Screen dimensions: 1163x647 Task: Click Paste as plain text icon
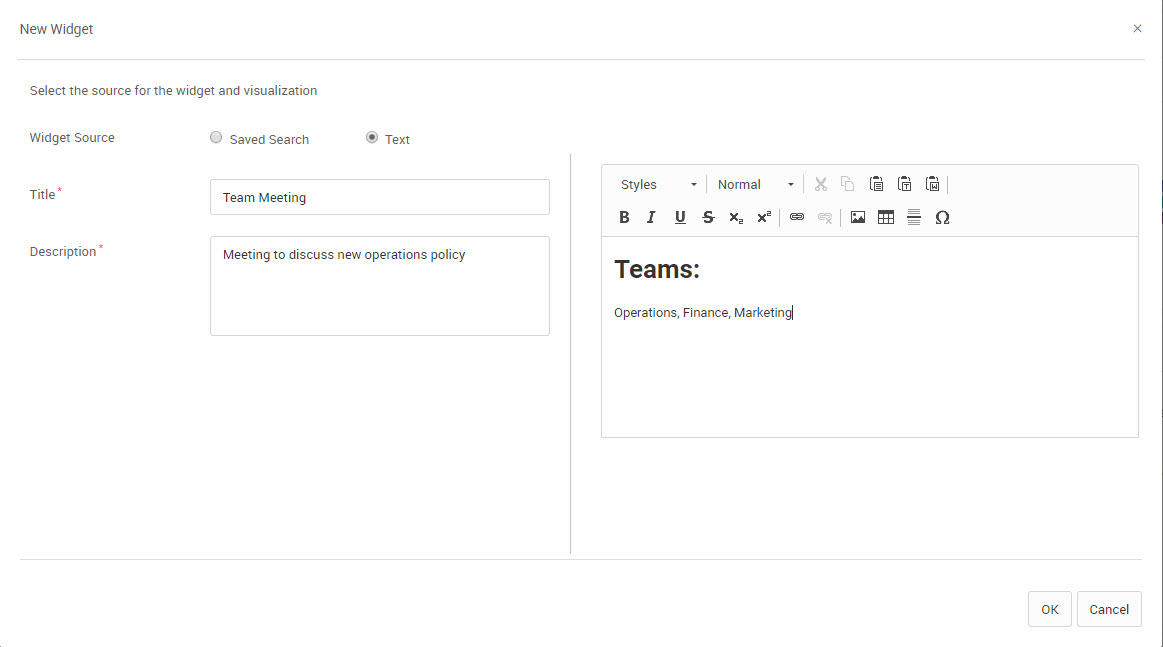[x=904, y=184]
